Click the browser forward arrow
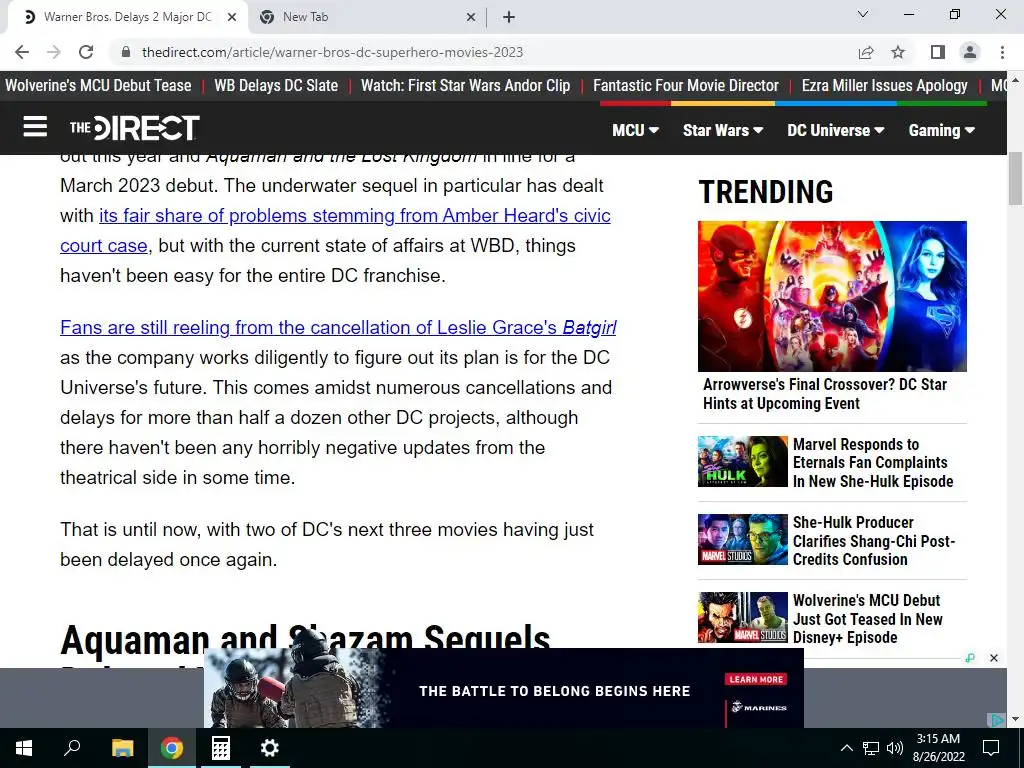The image size is (1024, 768). point(54,52)
